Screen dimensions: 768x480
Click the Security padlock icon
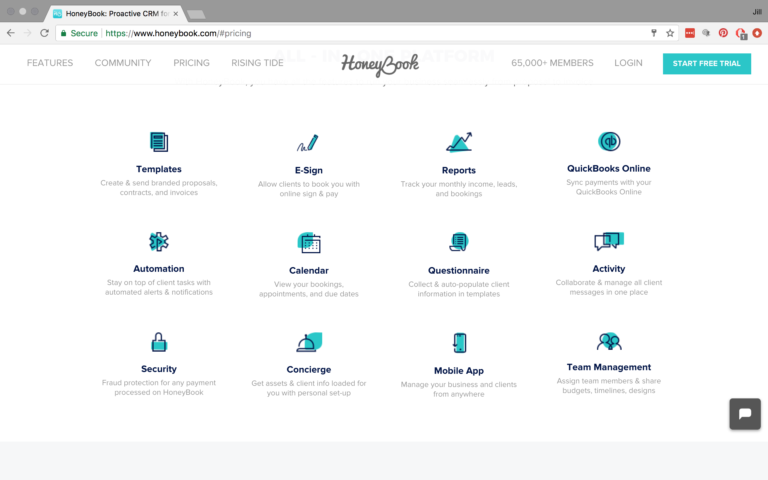pyautogui.click(x=158, y=343)
